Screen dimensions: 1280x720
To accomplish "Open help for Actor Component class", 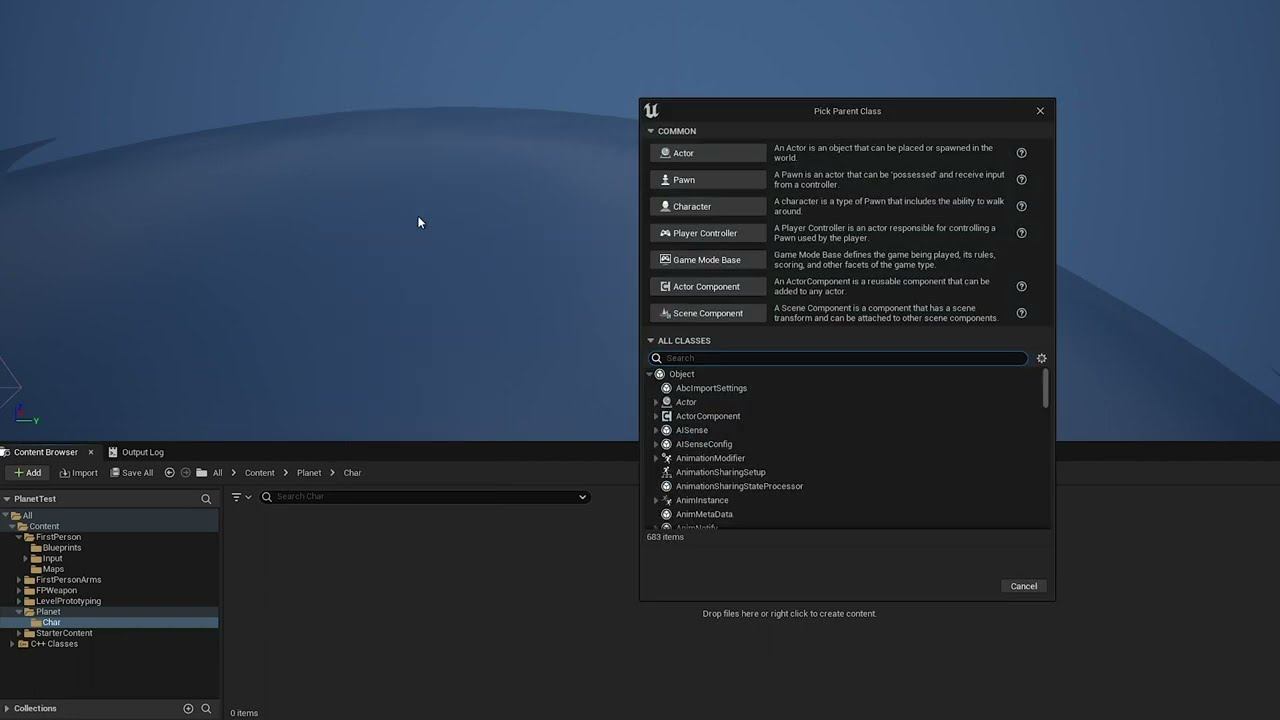I will coord(1022,287).
